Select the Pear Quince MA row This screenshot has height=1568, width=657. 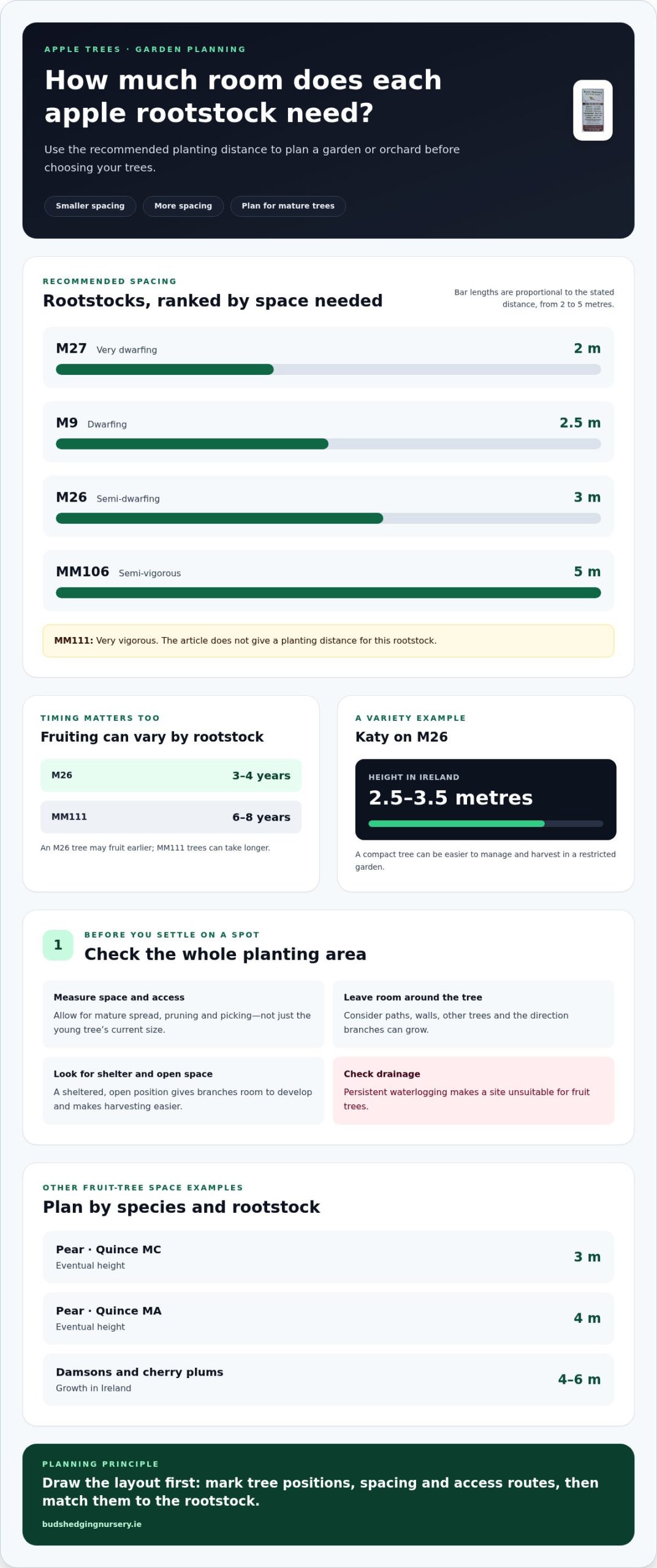tap(328, 1318)
